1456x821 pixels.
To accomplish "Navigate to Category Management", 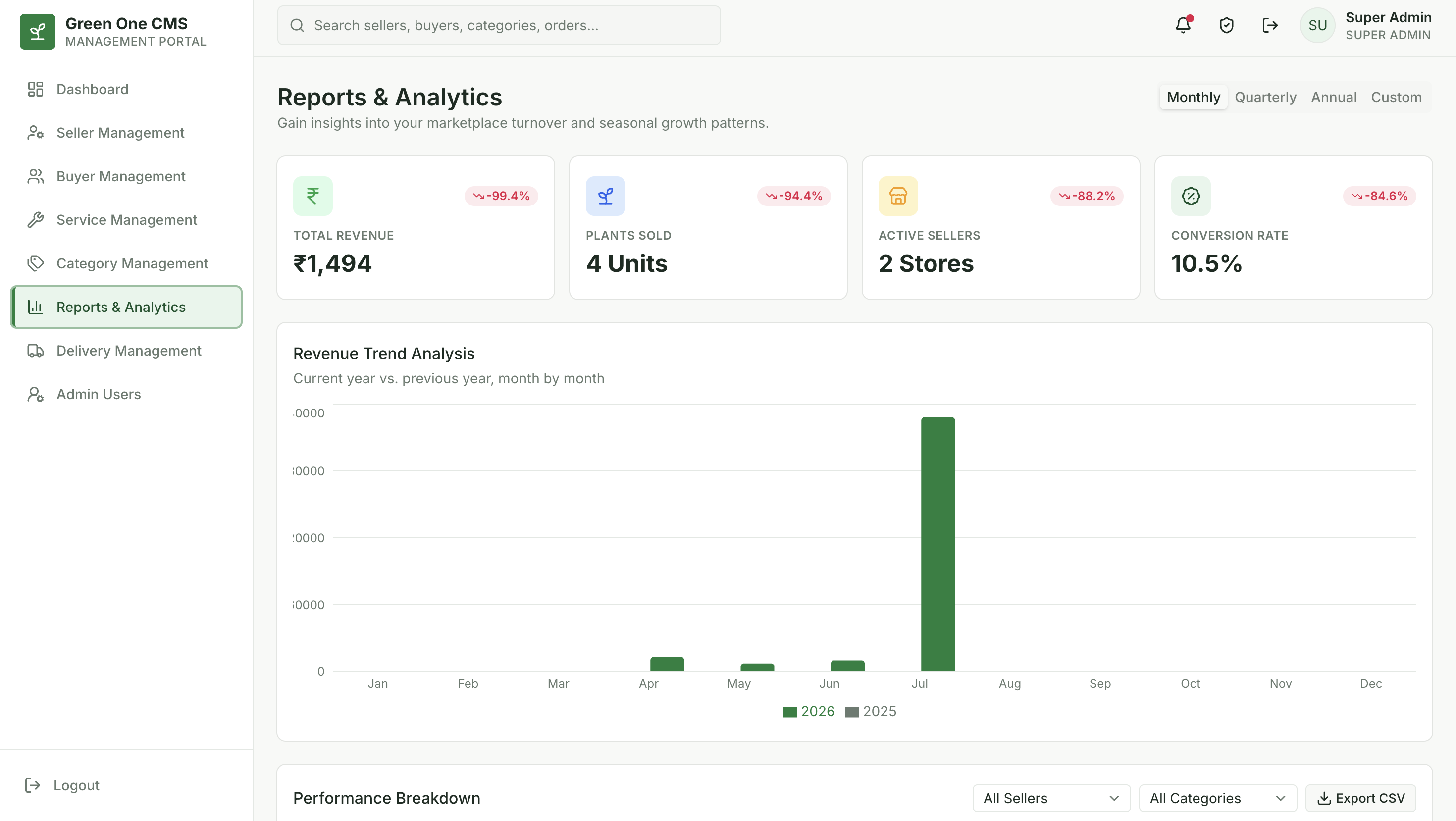I will pos(126,263).
